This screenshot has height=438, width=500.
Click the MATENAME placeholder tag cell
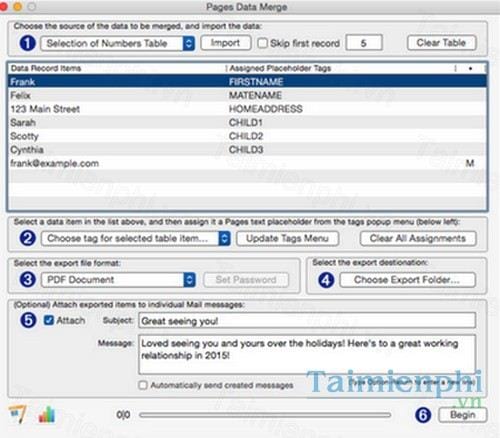tap(255, 95)
